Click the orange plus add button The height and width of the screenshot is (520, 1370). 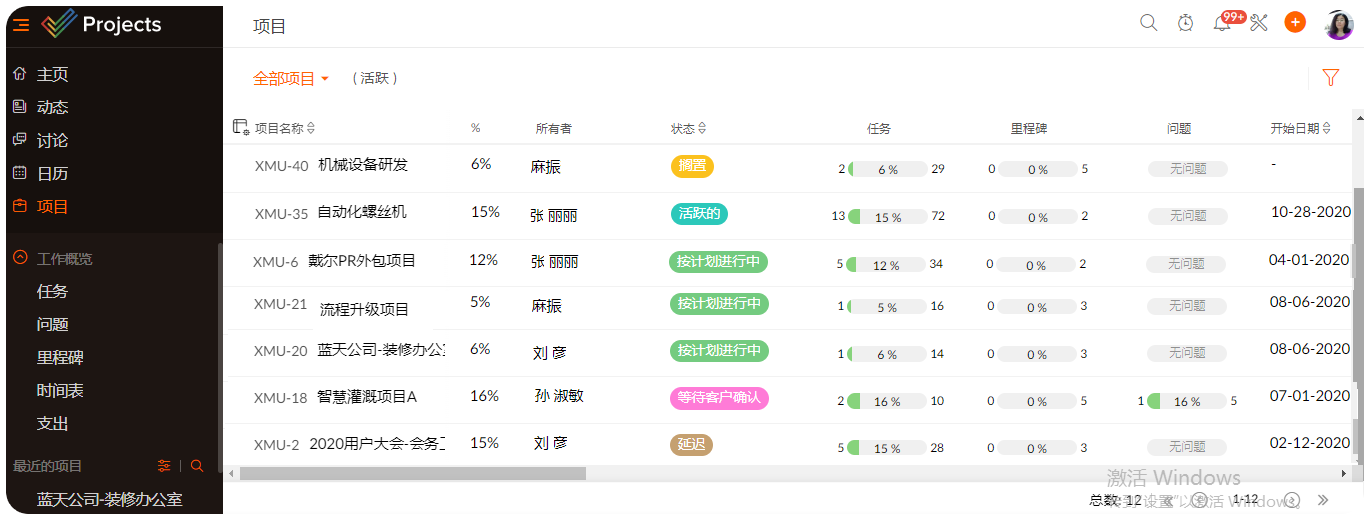(1295, 22)
